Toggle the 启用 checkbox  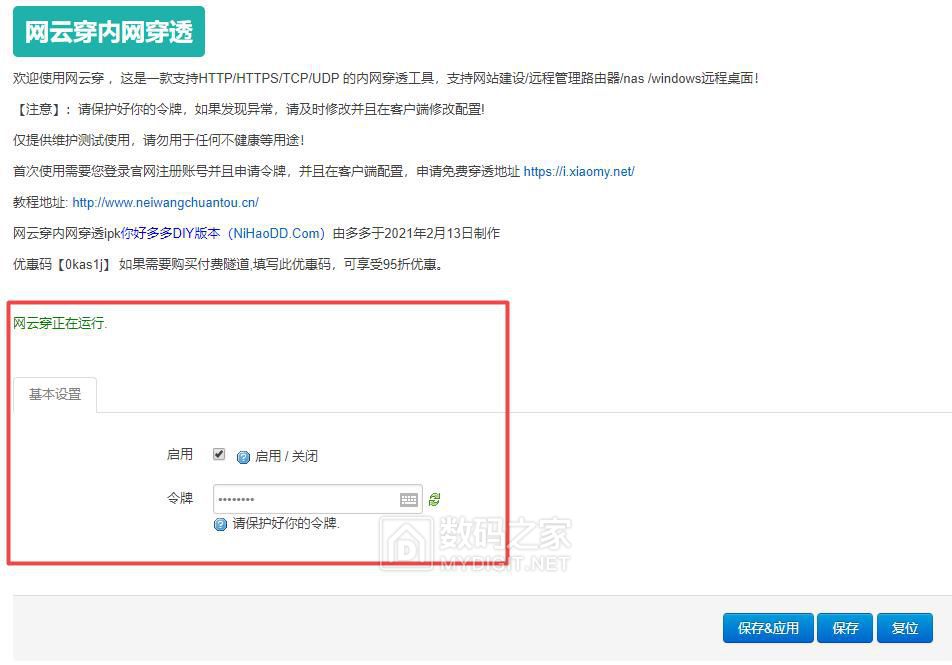219,454
